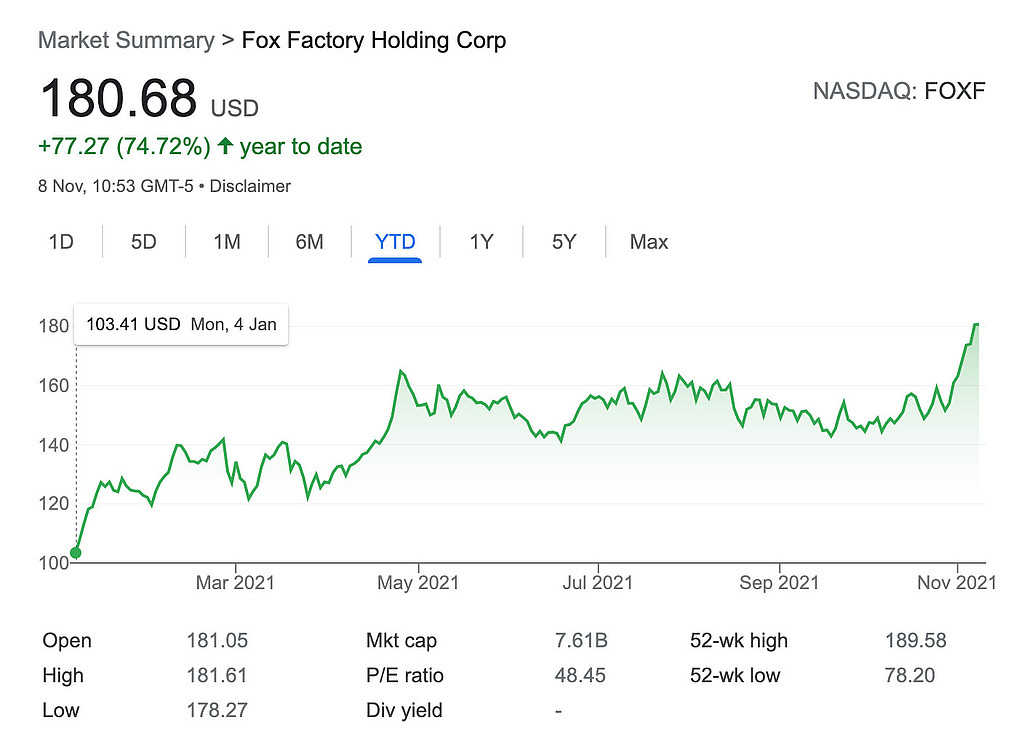Select the 1M chart range

pos(227,242)
